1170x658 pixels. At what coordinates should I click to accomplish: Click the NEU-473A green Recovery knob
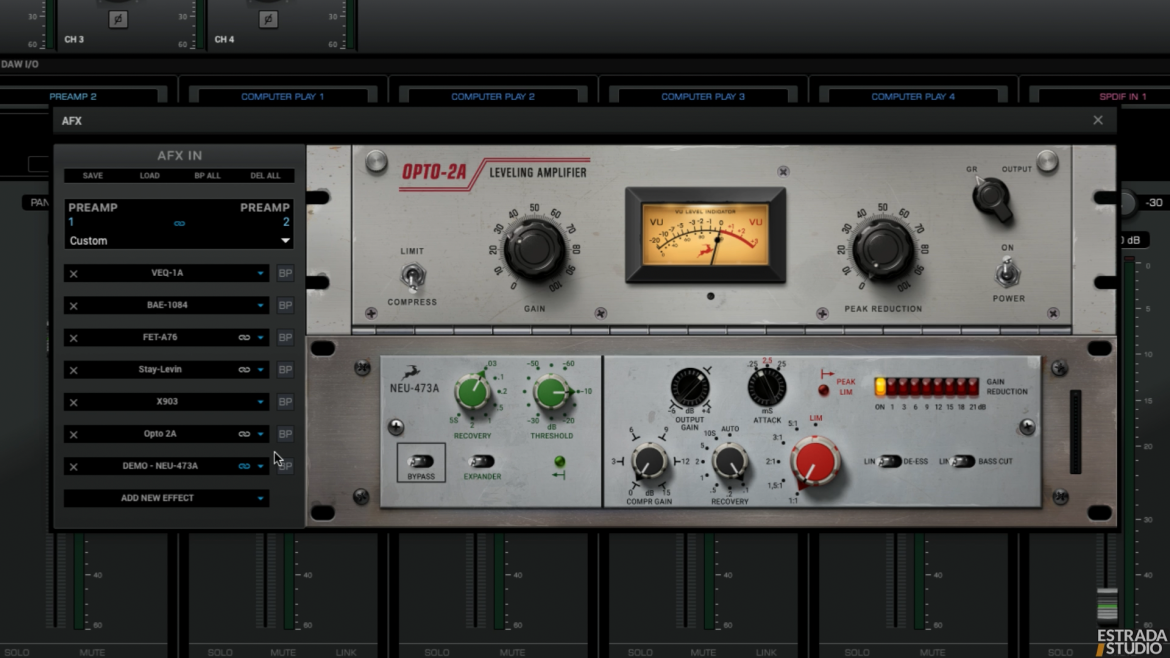coord(472,392)
